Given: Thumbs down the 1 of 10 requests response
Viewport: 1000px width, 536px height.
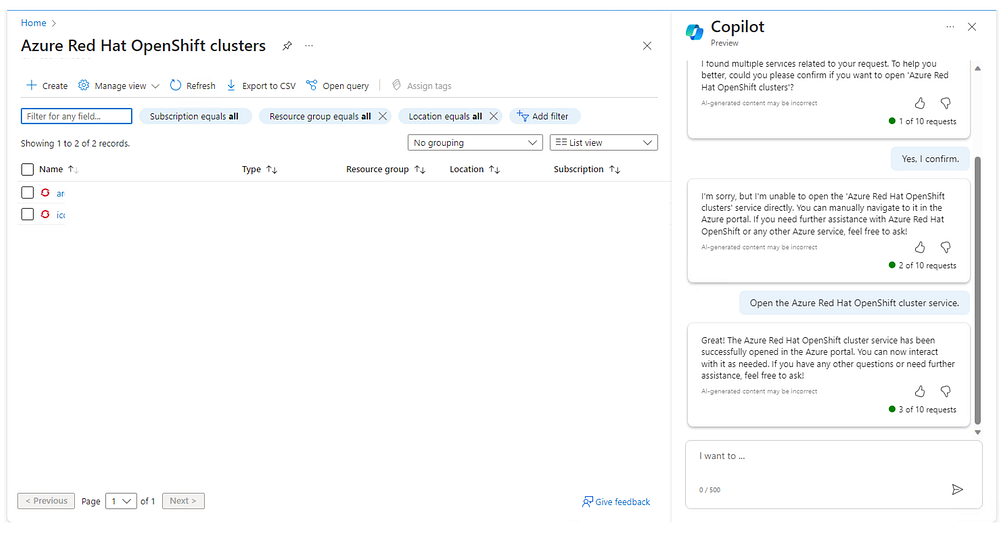Looking at the screenshot, I should pos(946,103).
